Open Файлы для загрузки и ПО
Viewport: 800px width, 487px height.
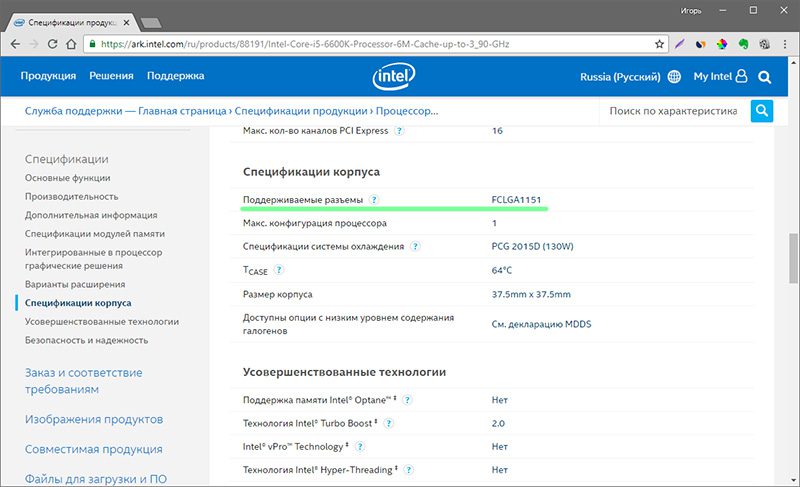pos(95,479)
